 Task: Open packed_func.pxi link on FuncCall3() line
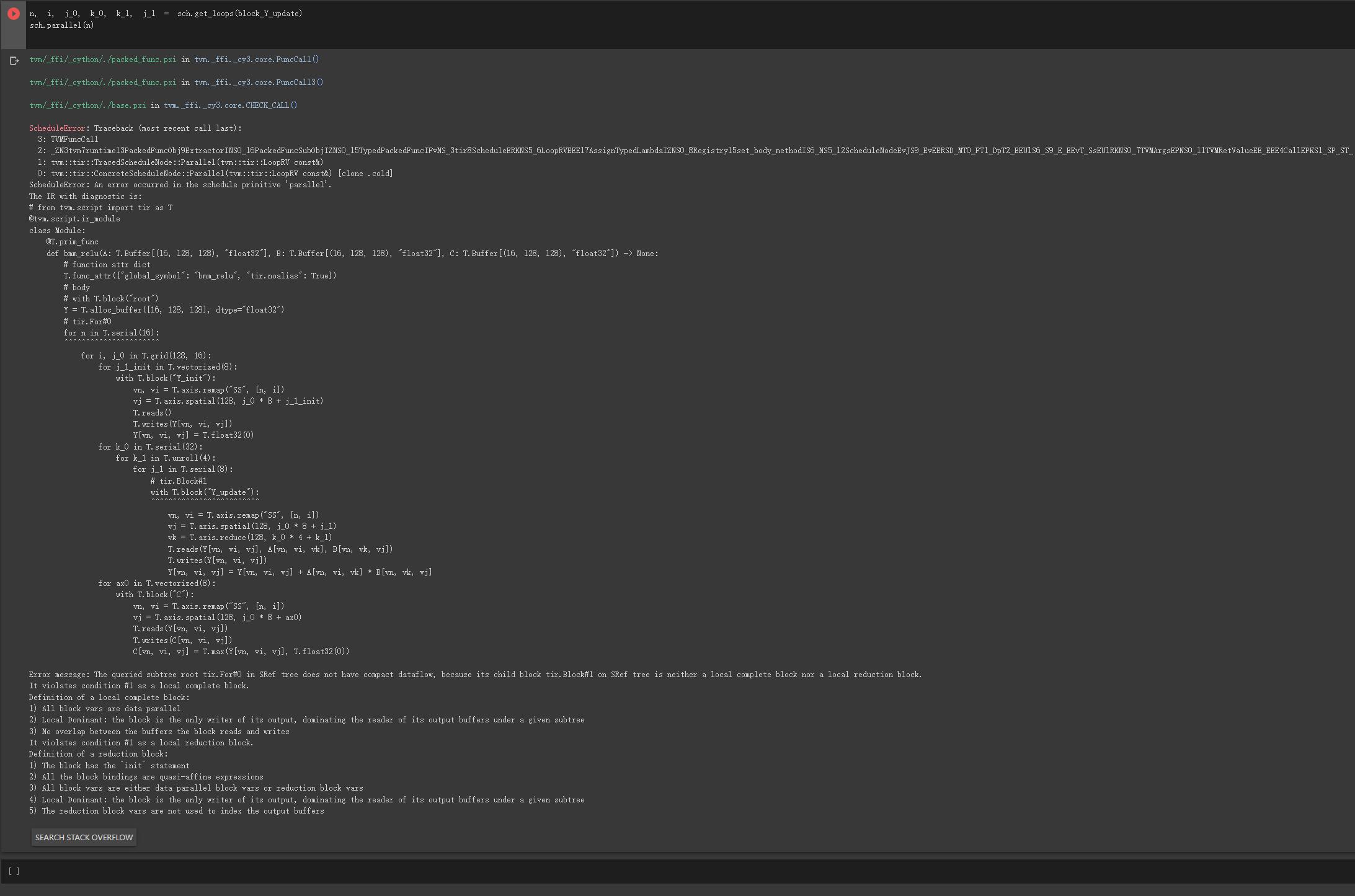pyautogui.click(x=103, y=82)
